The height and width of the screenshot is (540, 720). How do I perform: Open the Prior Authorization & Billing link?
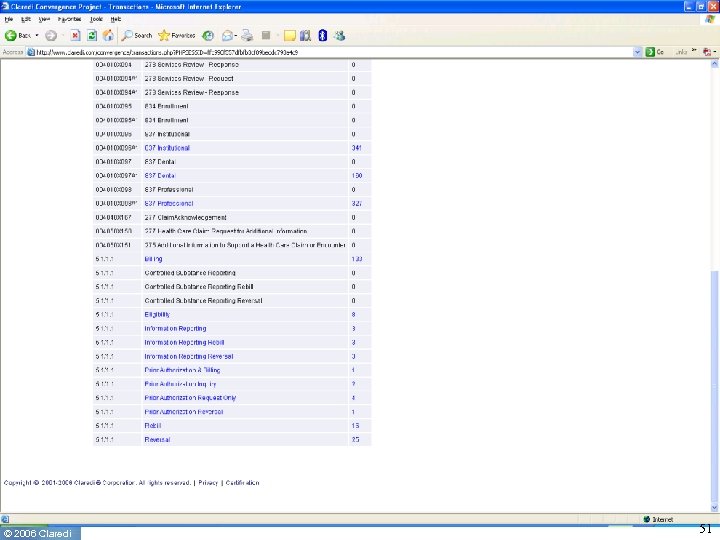tap(182, 370)
